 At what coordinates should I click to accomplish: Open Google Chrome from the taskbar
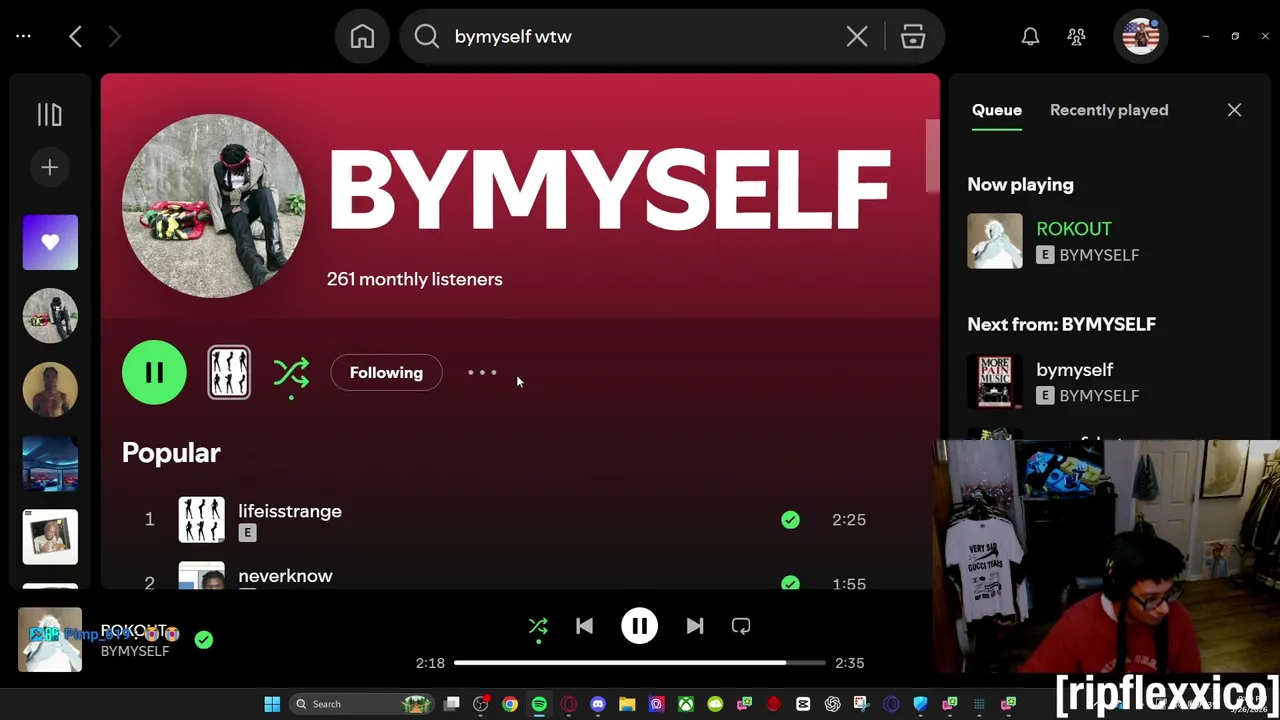510,704
